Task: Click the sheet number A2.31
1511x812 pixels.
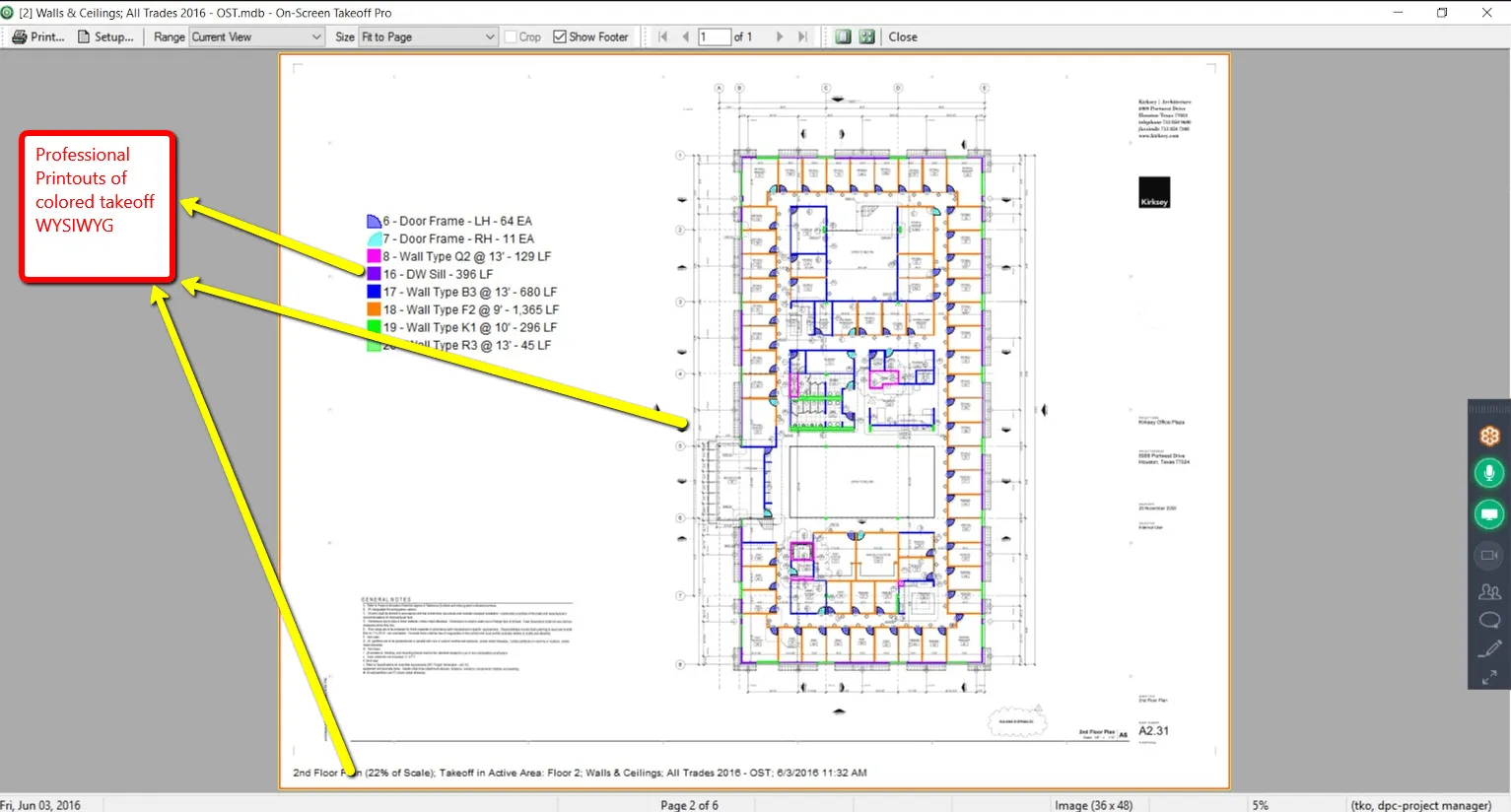Action: (1153, 731)
